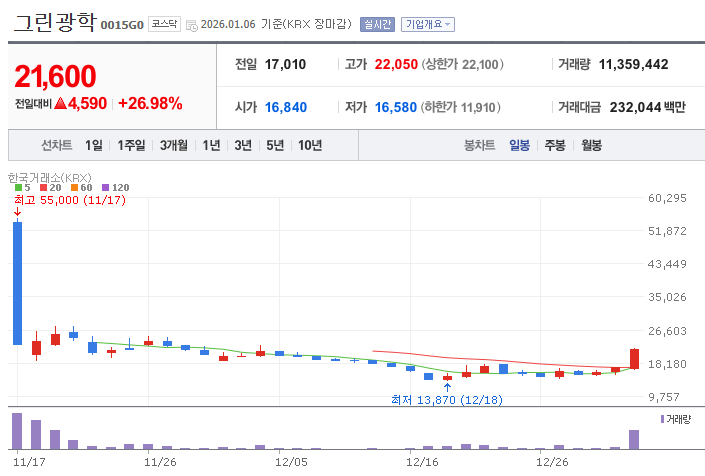Click the 거래량 volume legend
Screen dimensions: 705x476
click(675, 419)
